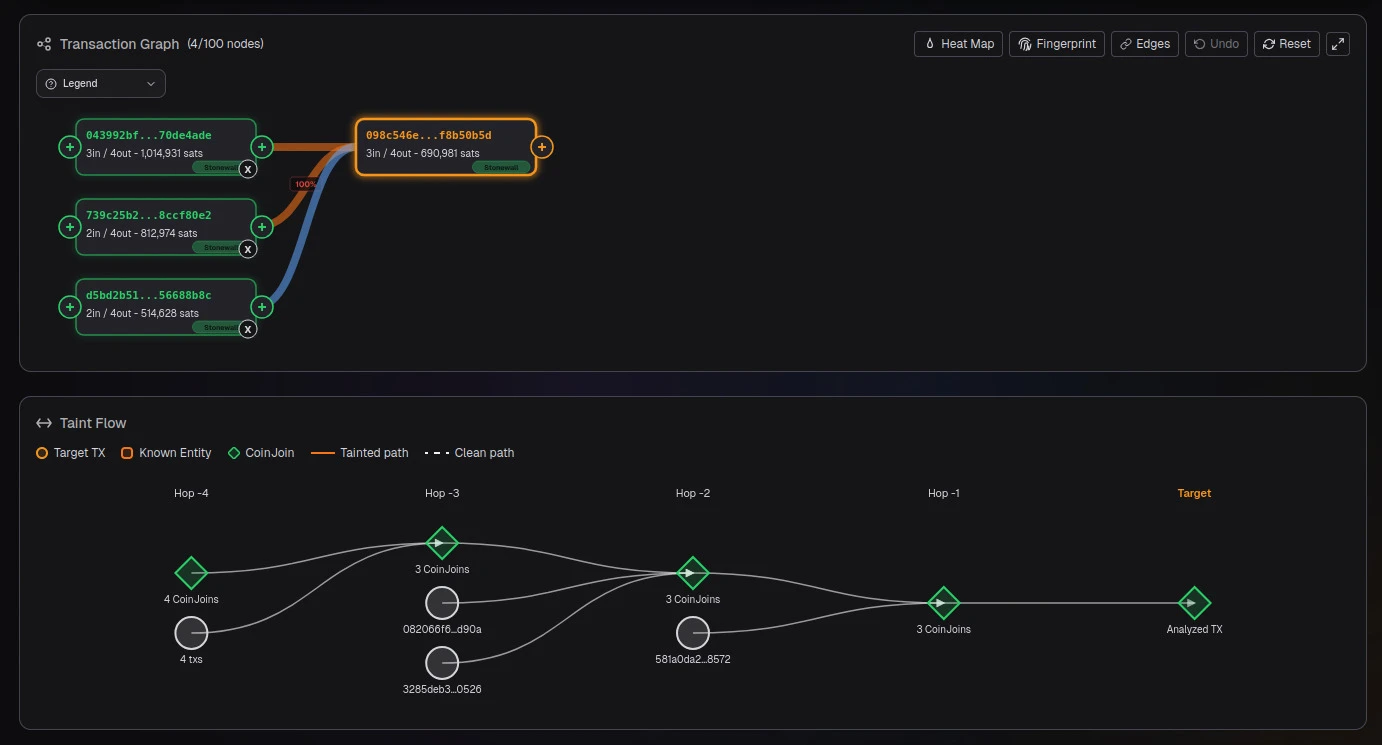Expand outputs of target node 098c546e
1382x745 pixels.
click(x=541, y=147)
